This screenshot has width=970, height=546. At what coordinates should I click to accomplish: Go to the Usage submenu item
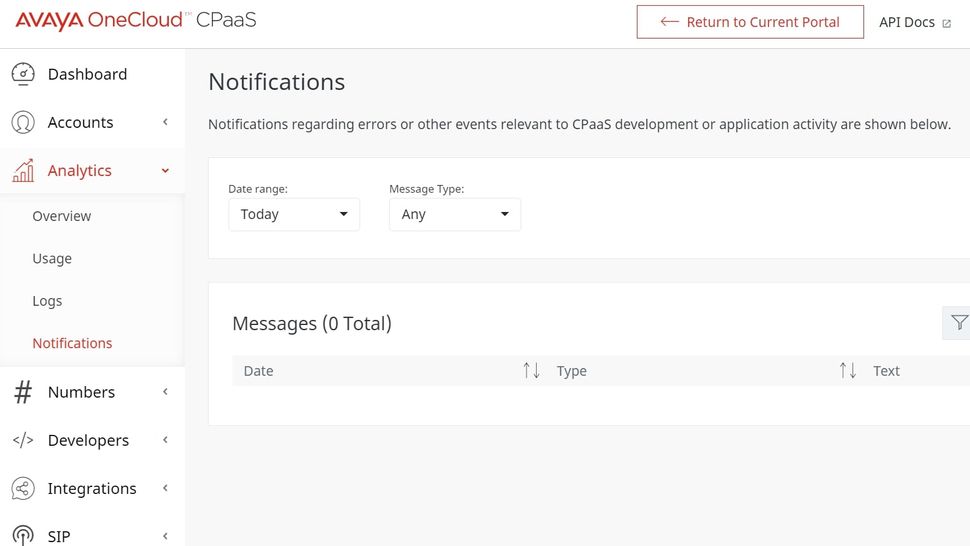pyautogui.click(x=52, y=258)
